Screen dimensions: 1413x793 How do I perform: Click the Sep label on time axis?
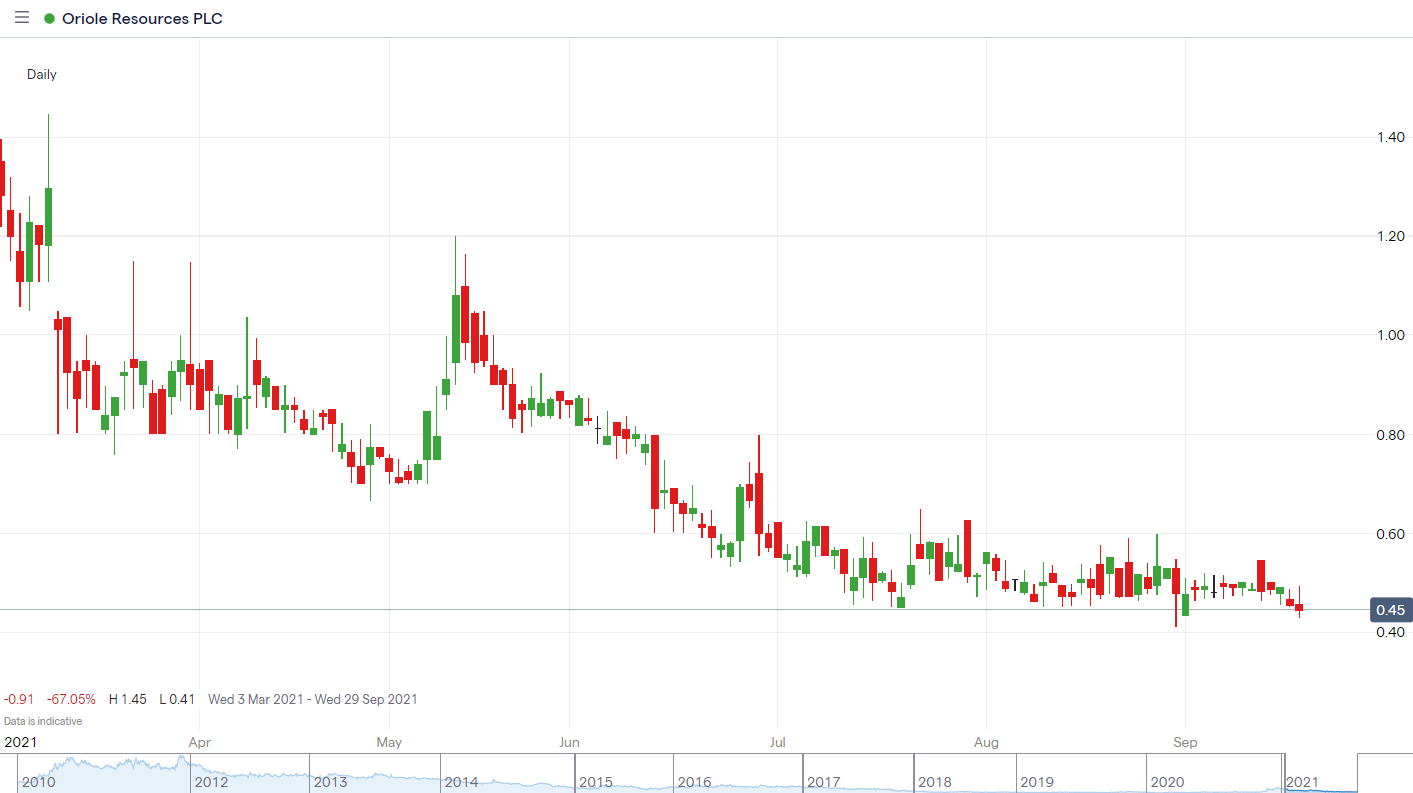pyautogui.click(x=1185, y=742)
